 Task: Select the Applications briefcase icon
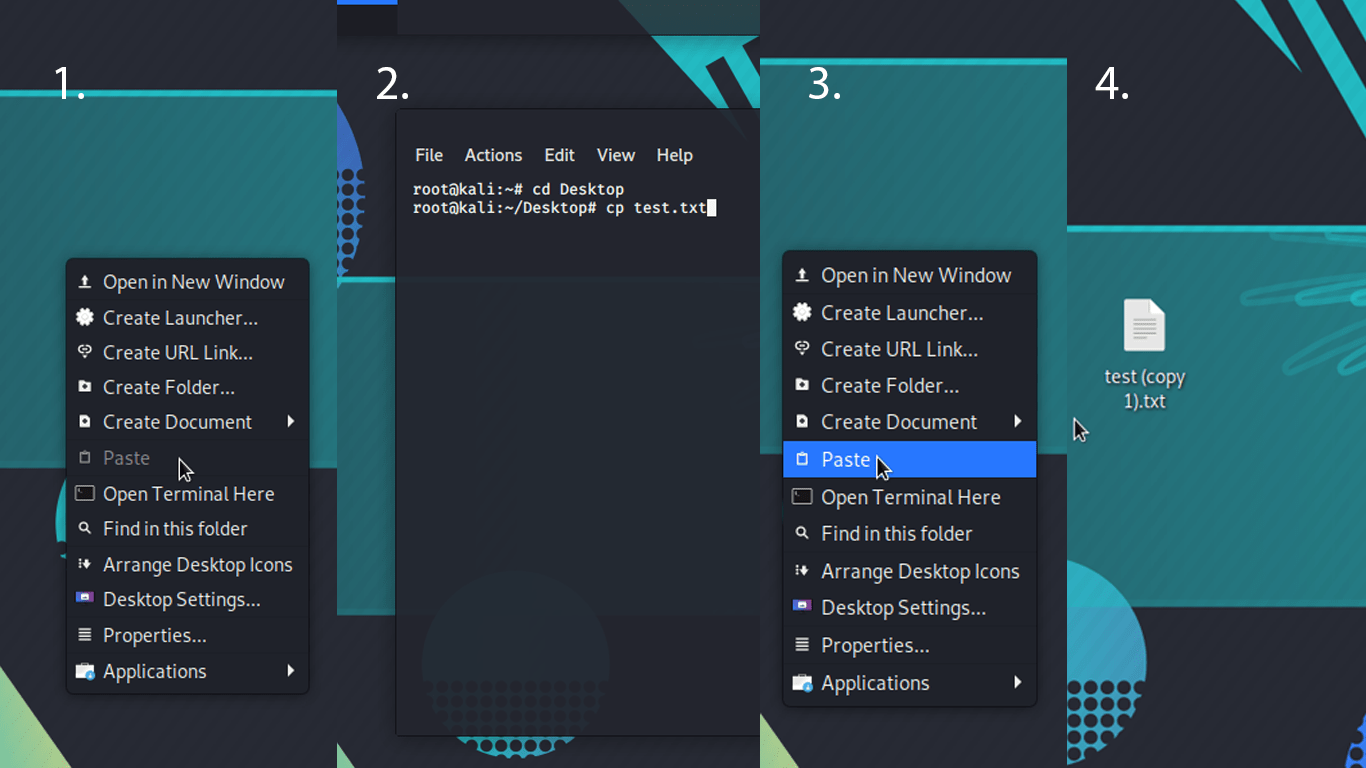(86, 671)
